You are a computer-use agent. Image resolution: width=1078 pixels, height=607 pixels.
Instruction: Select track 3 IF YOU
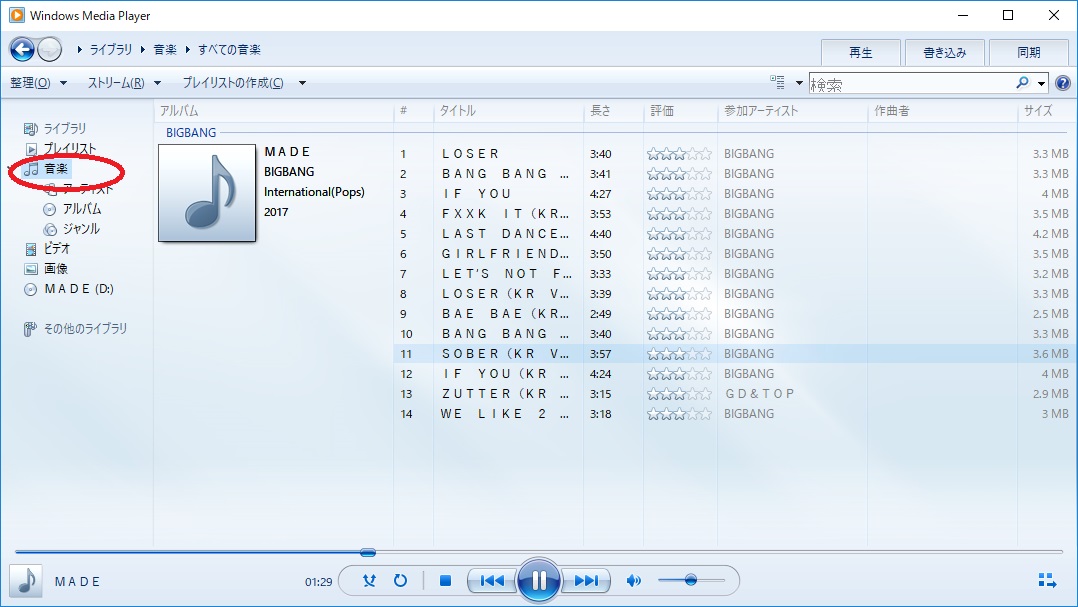pyautogui.click(x=476, y=194)
